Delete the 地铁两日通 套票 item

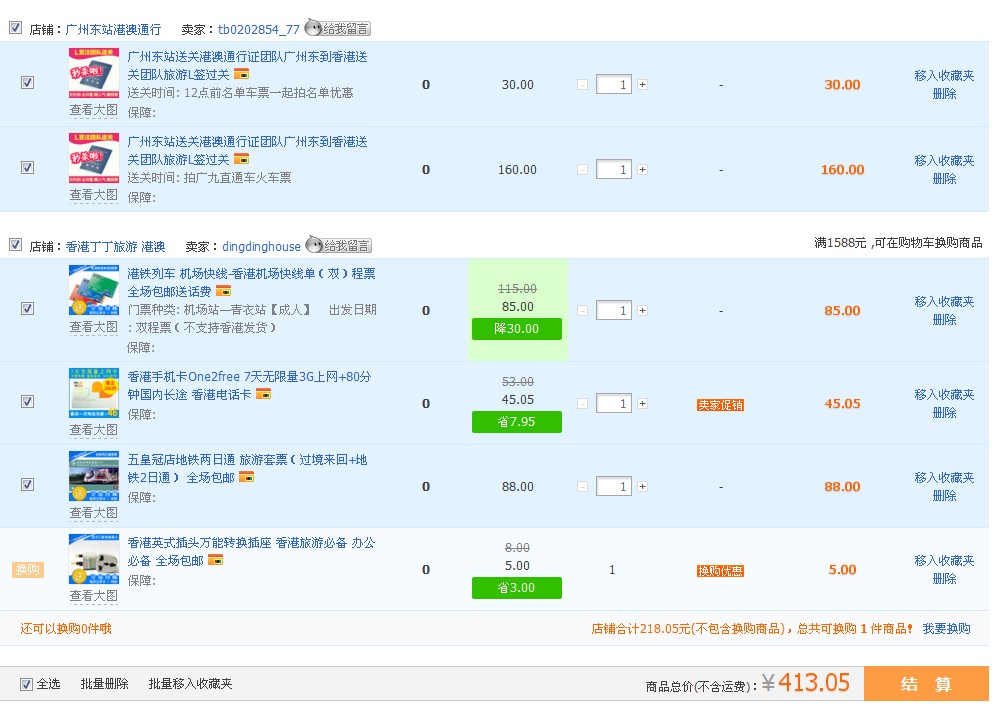tap(945, 496)
